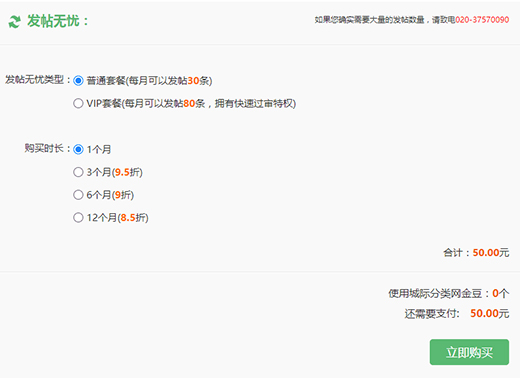This screenshot has height=378, width=520.
Task: Click the green refresh arrows icon
Action: 14,22
